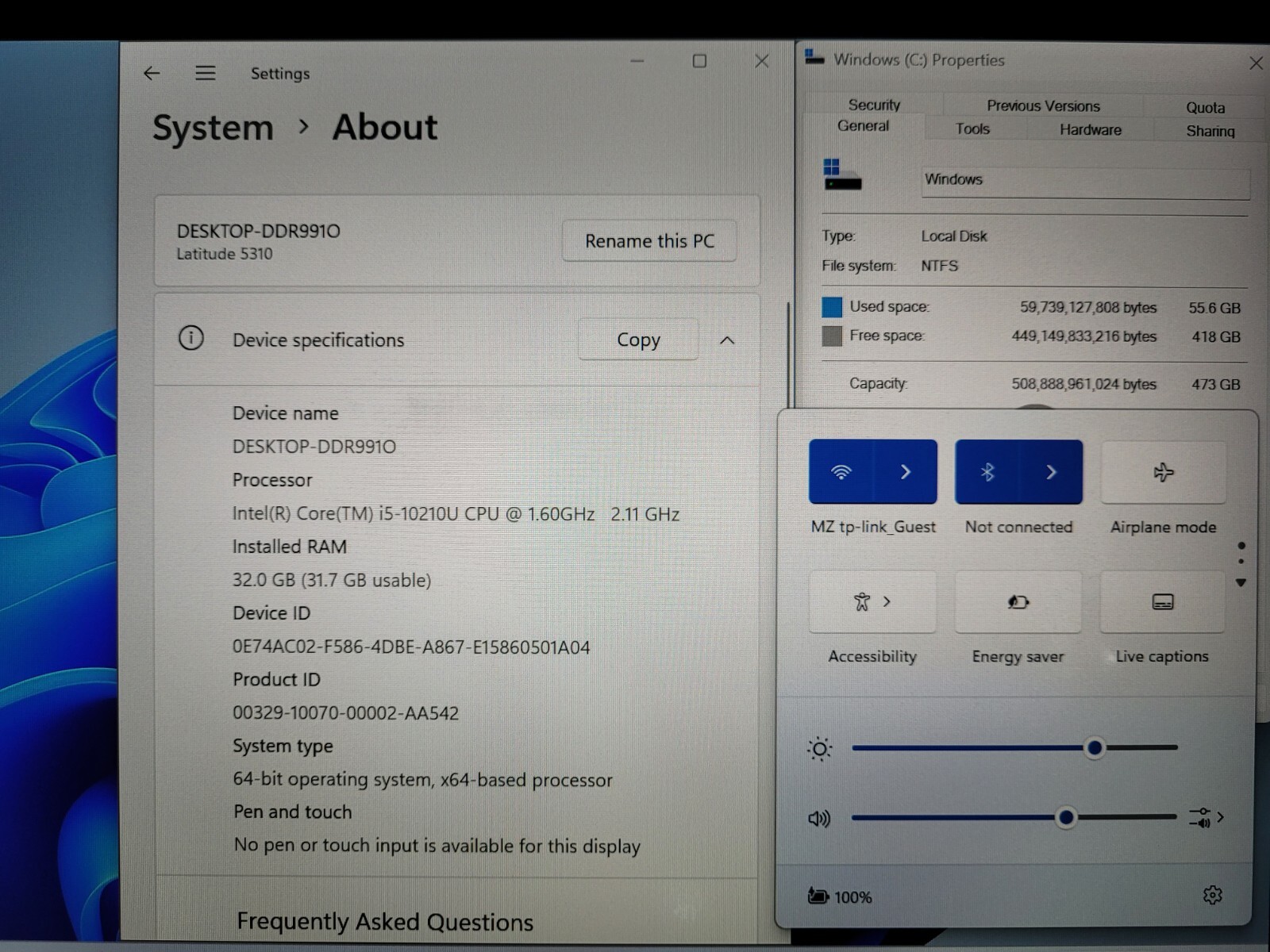
Task: Click the Windows (C:) Properties title icon
Action: point(814,58)
